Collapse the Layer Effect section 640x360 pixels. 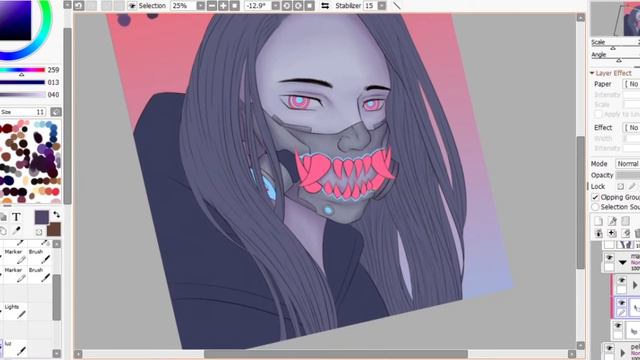pyautogui.click(x=592, y=73)
